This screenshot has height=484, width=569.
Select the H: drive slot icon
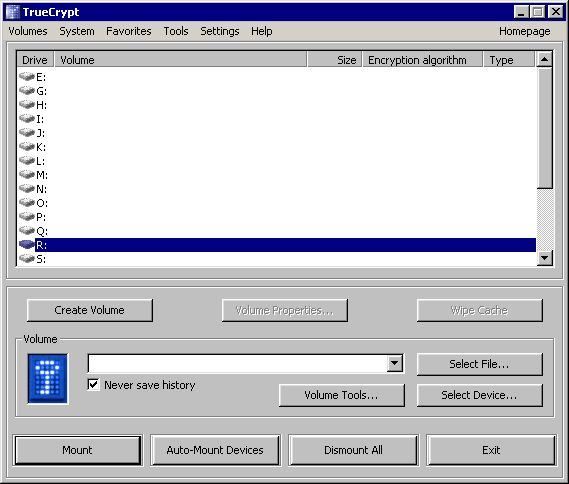[x=26, y=104]
